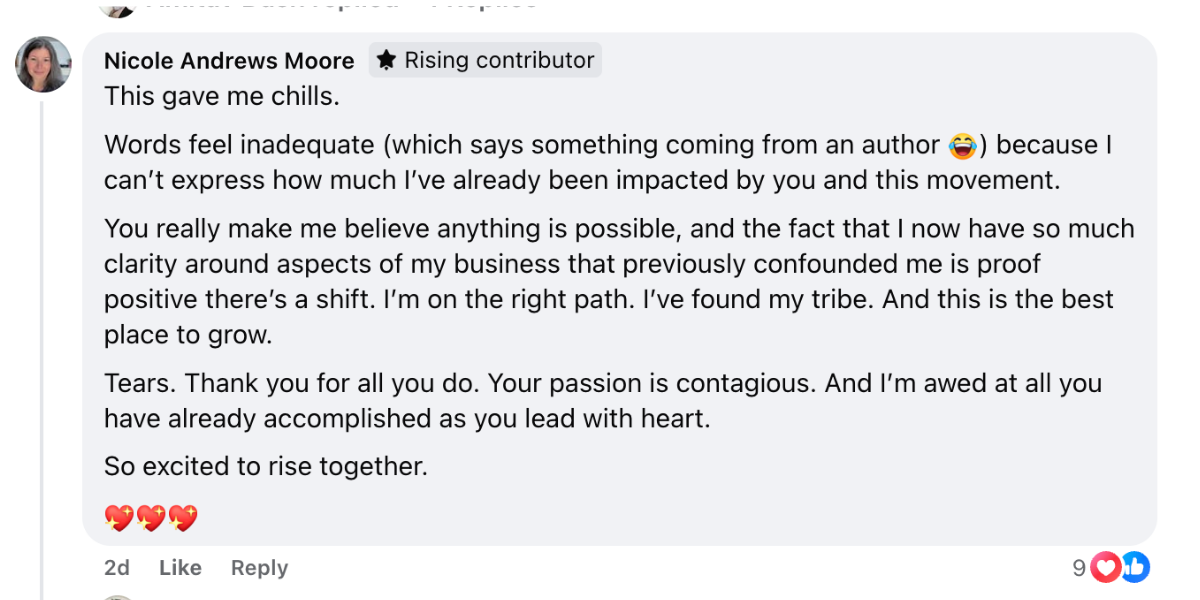Click the "This gave me chills." text
Image resolution: width=1200 pixels, height=600 pixels.
[x=222, y=98]
